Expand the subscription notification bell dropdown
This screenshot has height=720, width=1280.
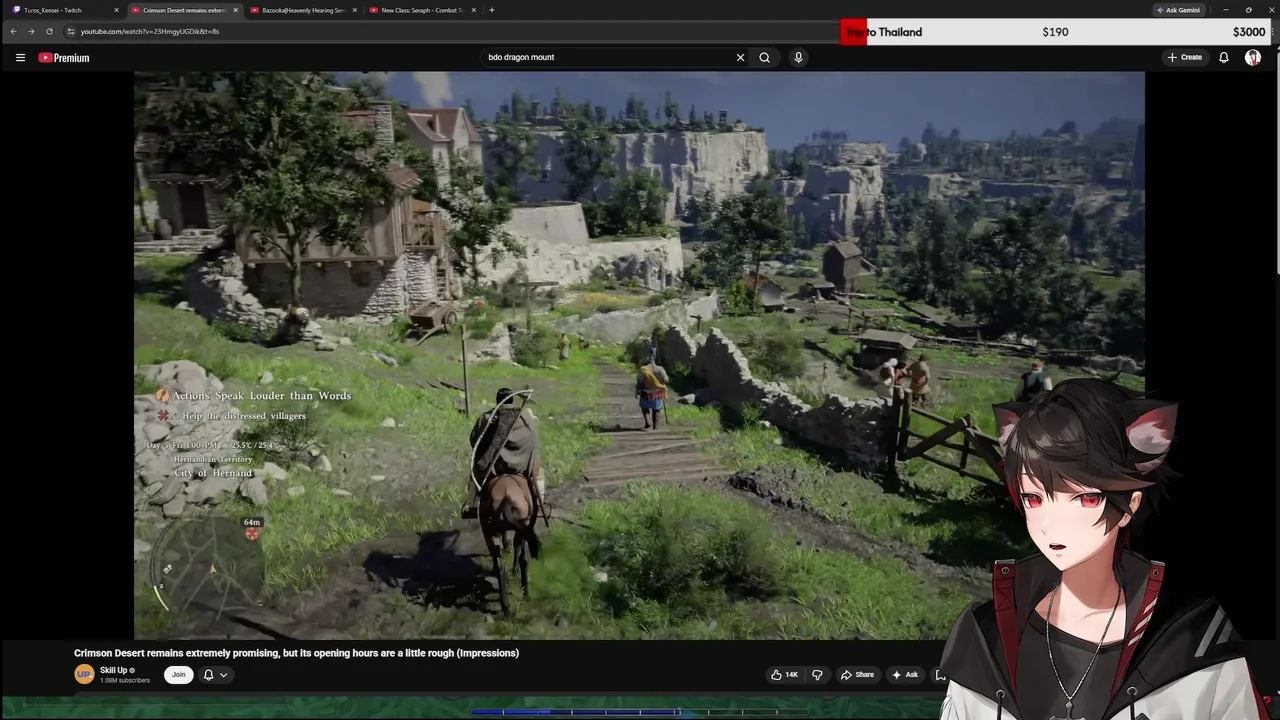[215, 675]
